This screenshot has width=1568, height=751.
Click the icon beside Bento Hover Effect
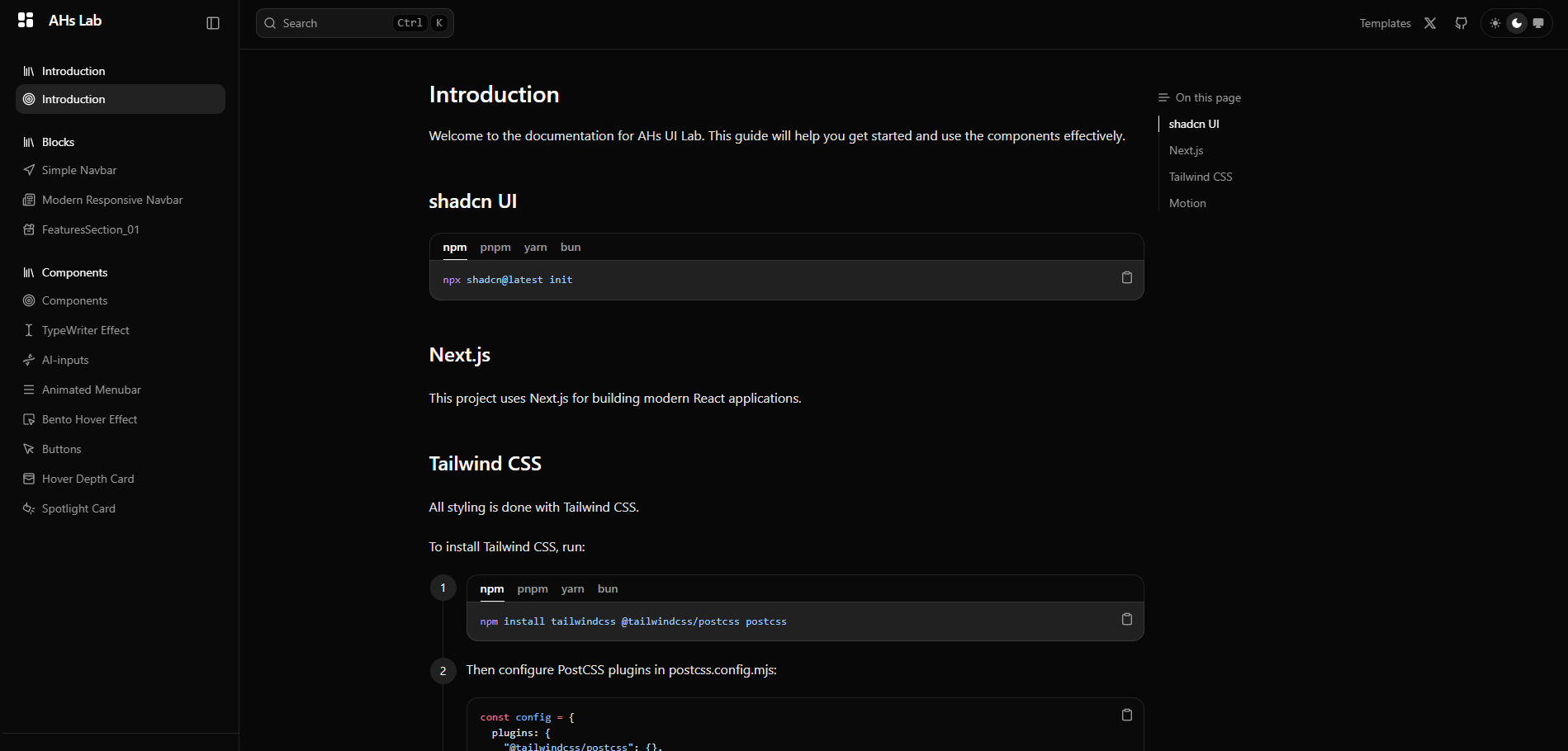[29, 419]
